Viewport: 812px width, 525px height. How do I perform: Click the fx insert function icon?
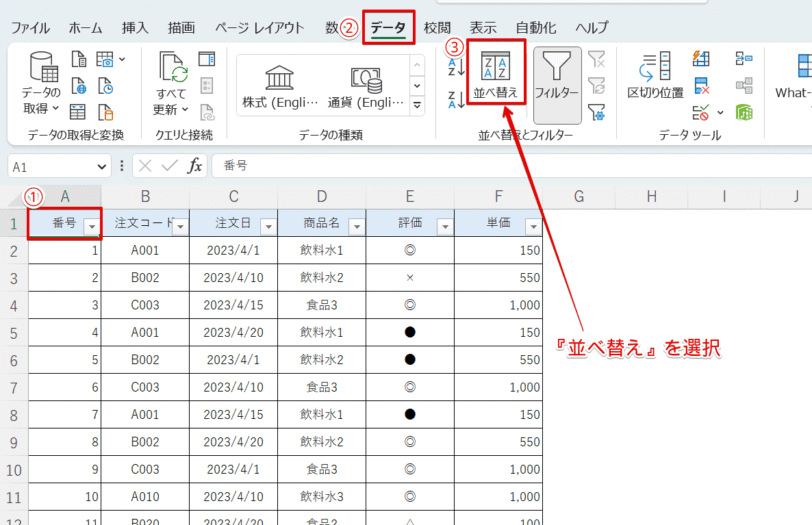click(195, 166)
